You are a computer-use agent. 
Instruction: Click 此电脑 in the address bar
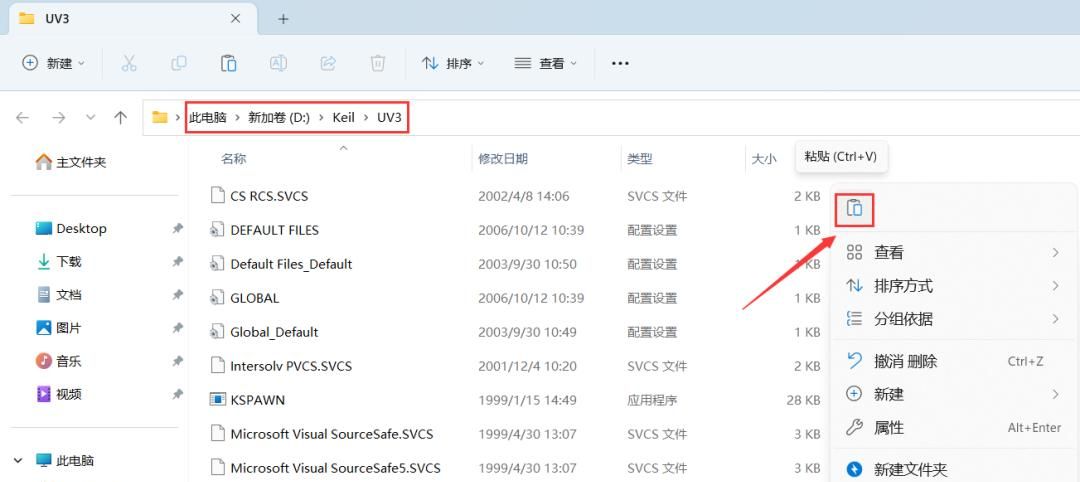click(x=208, y=118)
